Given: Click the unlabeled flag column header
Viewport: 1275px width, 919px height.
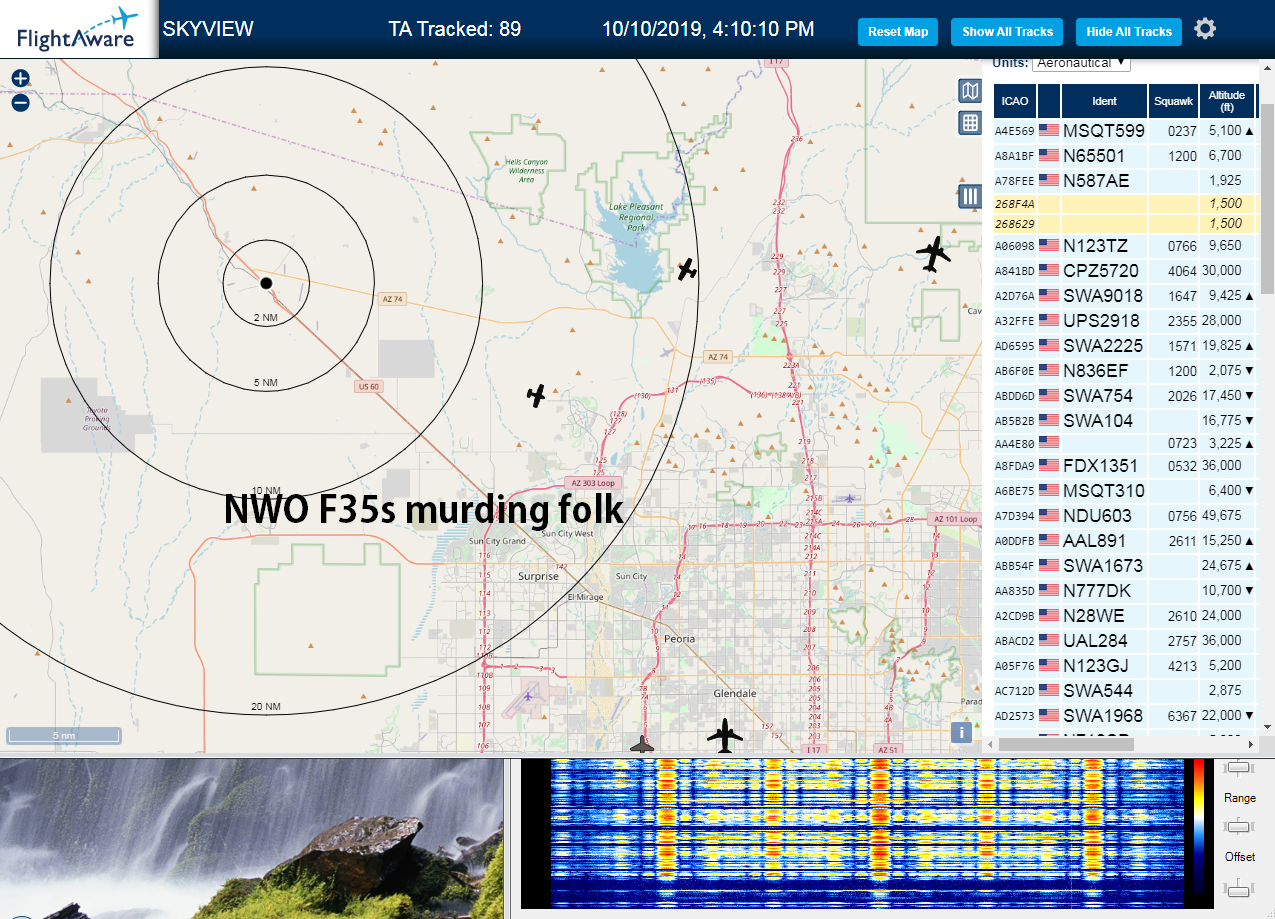Looking at the screenshot, I should tap(1049, 101).
